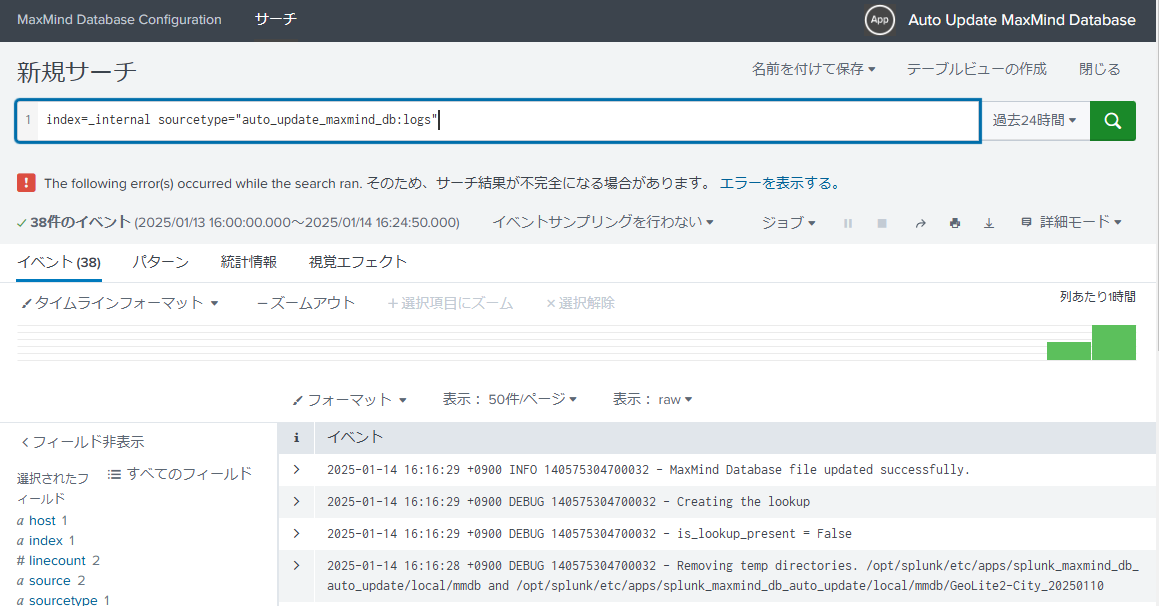The width and height of the screenshot is (1159, 606).
Task: Click the Auto Update MaxMind Database app icon
Action: pyautogui.click(x=879, y=19)
